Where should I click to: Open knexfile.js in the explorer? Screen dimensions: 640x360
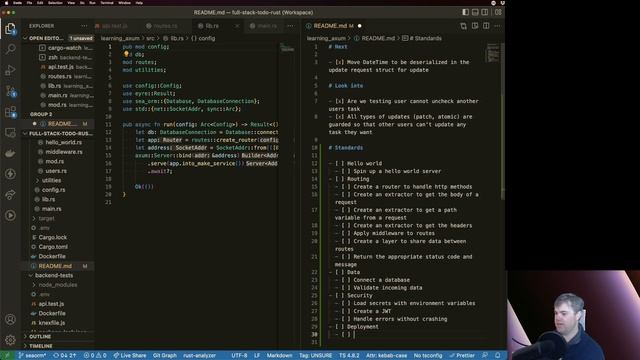pos(51,323)
